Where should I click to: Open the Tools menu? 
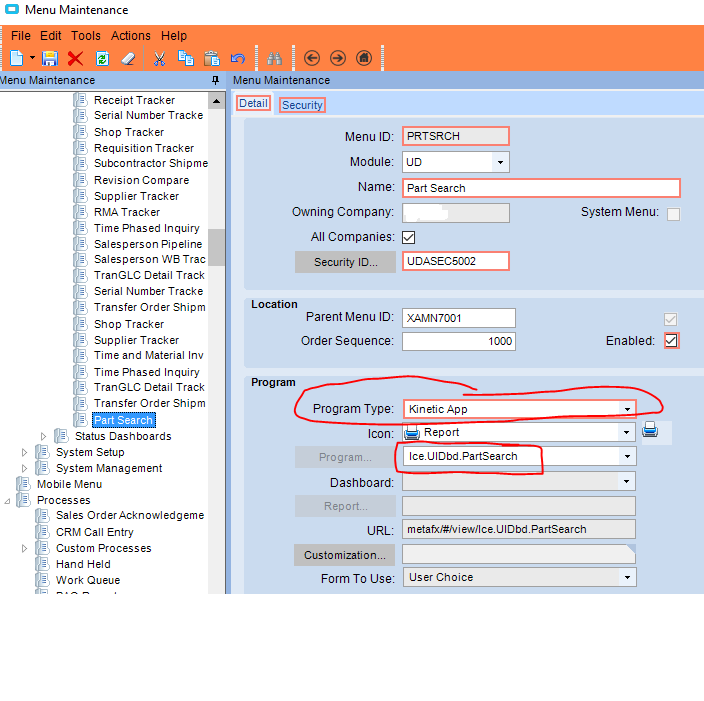pyautogui.click(x=86, y=36)
